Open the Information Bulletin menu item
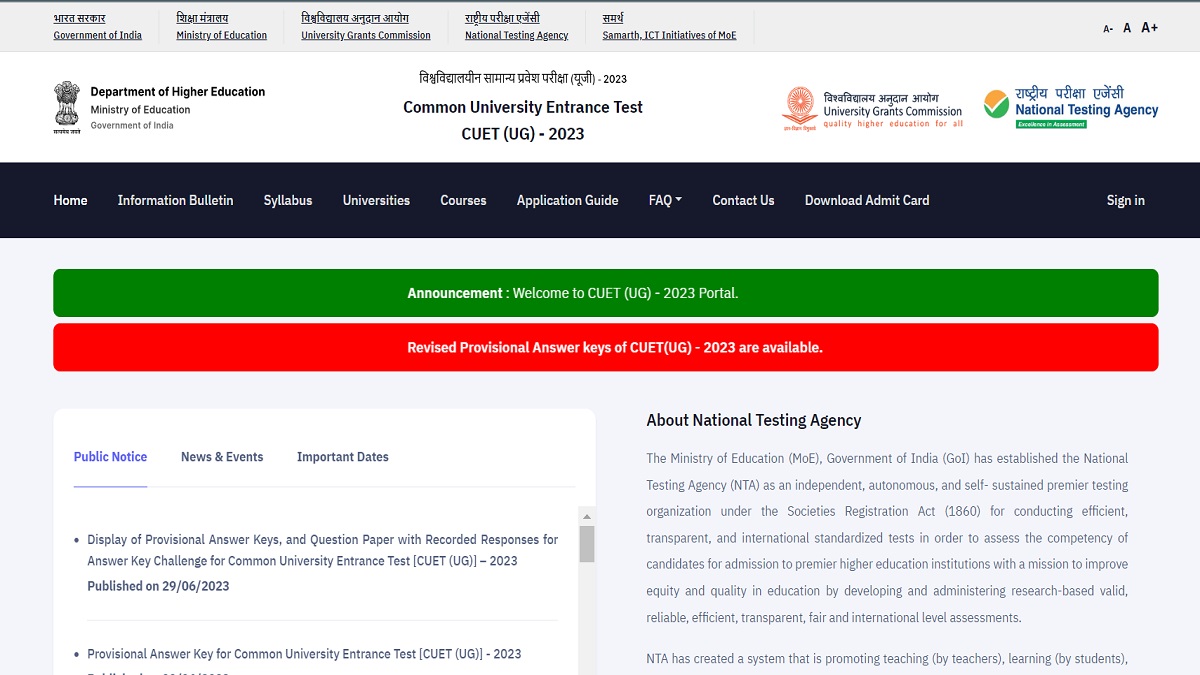The image size is (1200, 675). click(x=175, y=200)
